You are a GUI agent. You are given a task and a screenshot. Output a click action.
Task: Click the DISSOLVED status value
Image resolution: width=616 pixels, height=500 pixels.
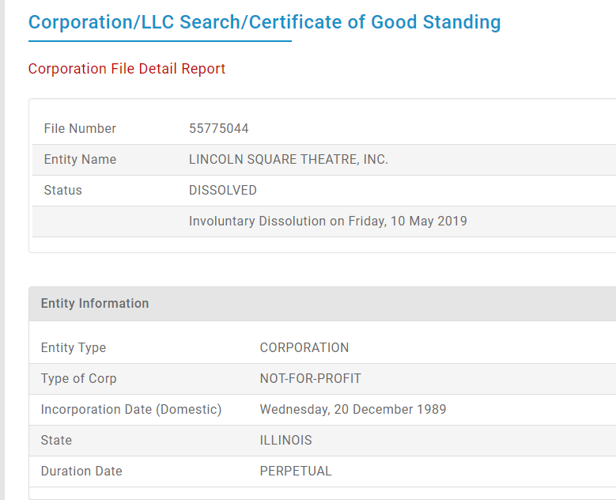pos(223,190)
